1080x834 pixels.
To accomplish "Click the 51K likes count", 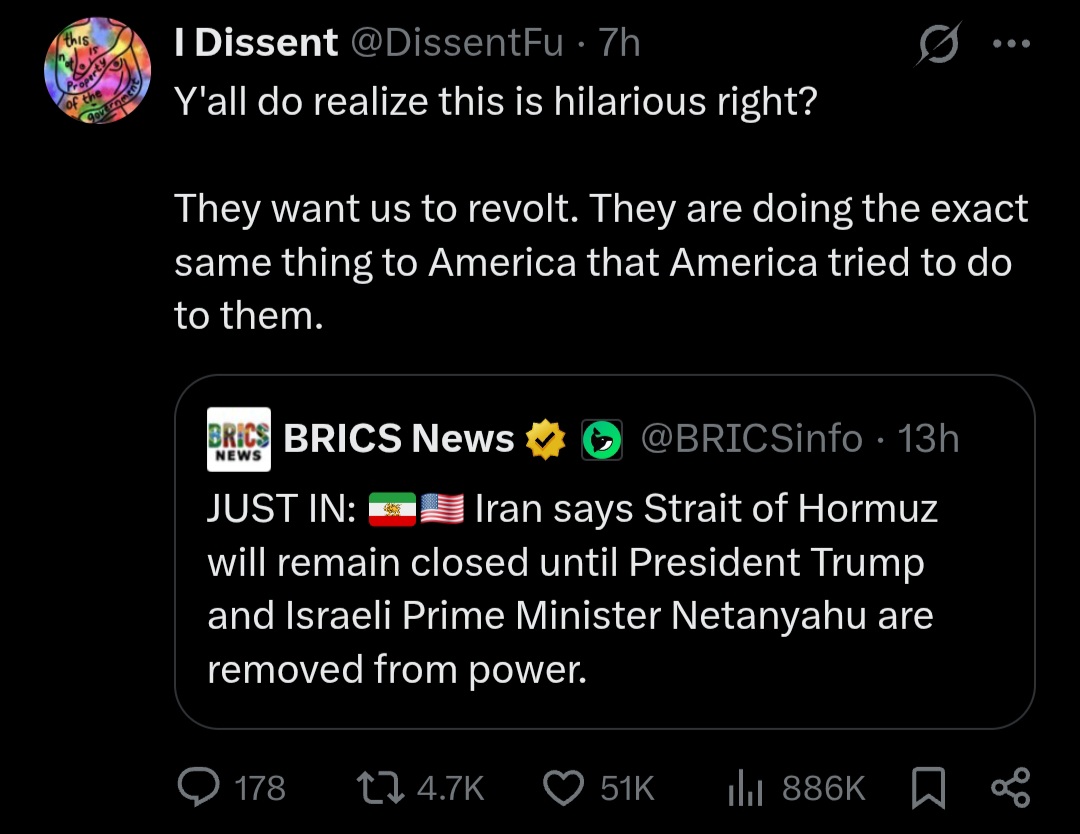I will [627, 789].
